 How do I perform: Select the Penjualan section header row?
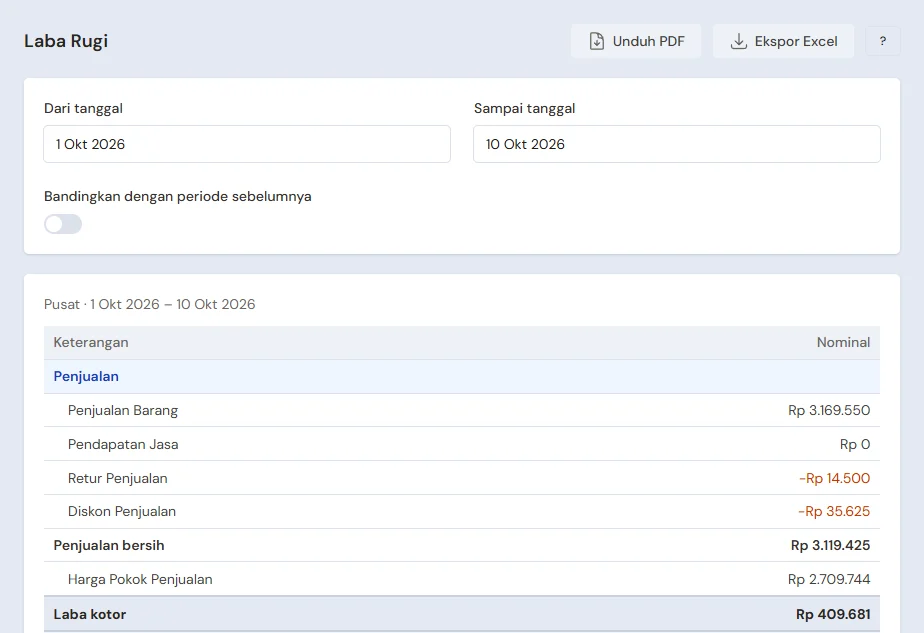tap(462, 377)
